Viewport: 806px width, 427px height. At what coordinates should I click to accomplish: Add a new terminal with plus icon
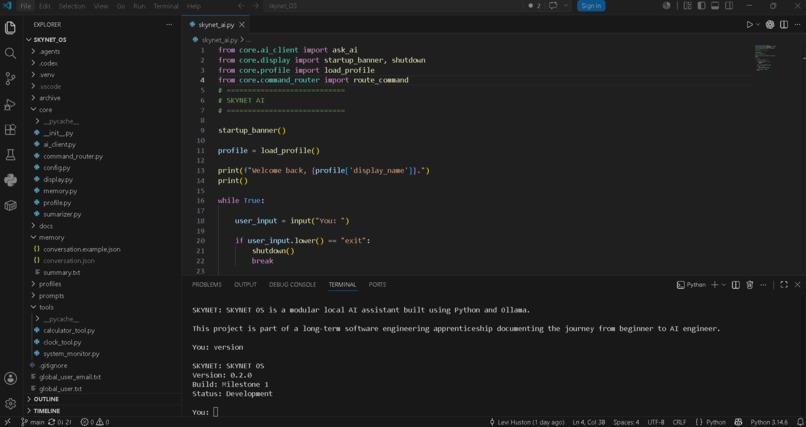point(714,285)
